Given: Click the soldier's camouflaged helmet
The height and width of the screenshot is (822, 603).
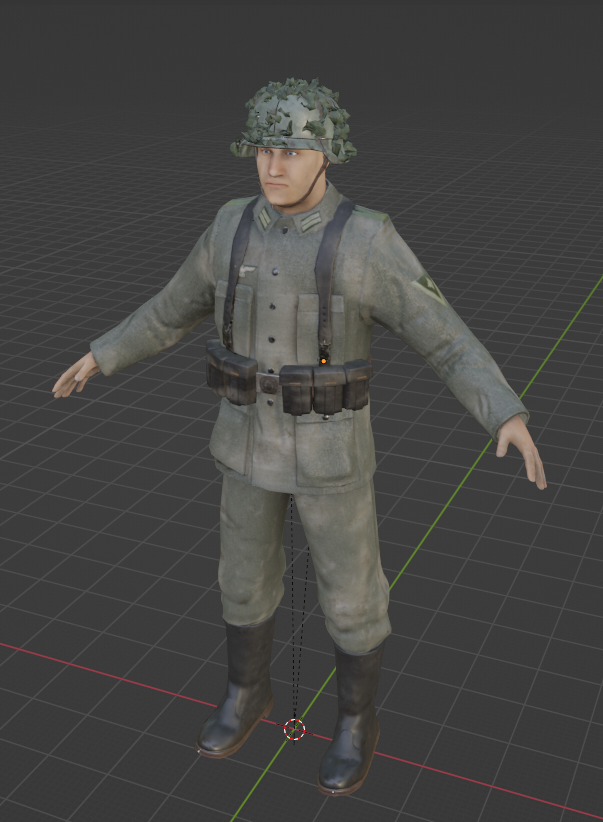Looking at the screenshot, I should (293, 120).
